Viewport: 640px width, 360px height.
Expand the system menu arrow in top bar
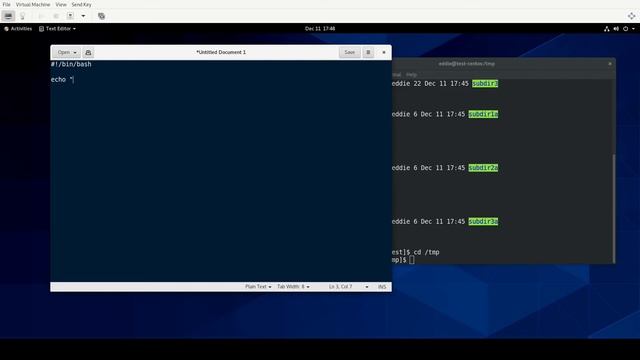pyautogui.click(x=633, y=29)
